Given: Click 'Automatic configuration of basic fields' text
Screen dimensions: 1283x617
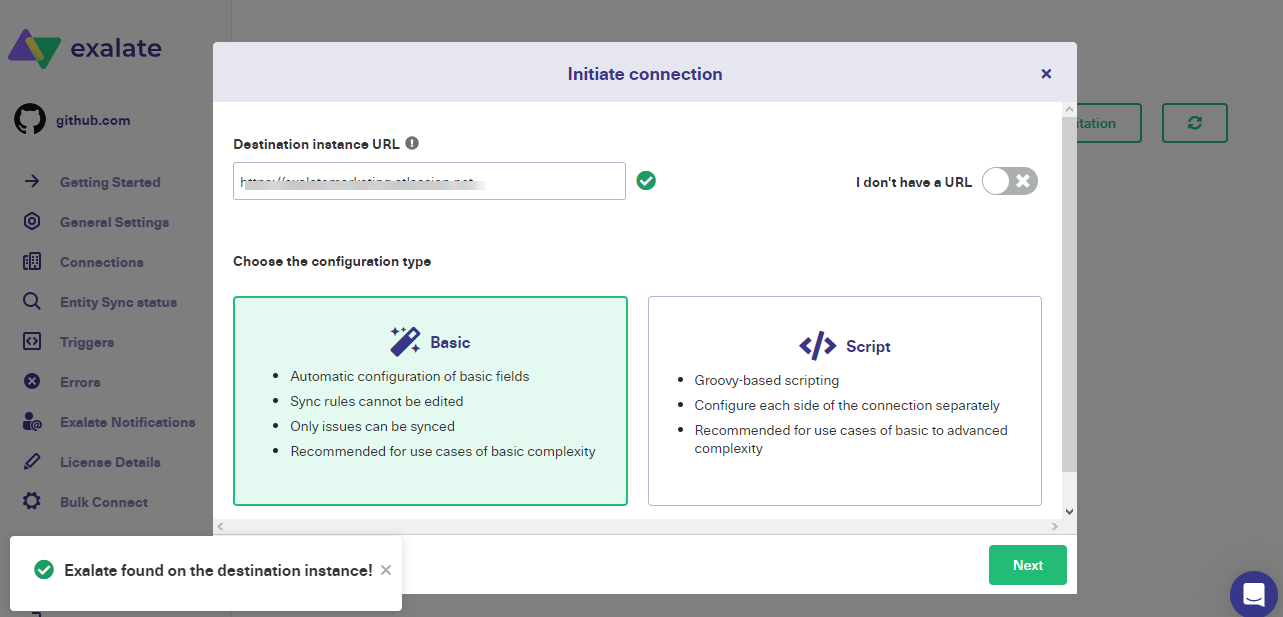Looking at the screenshot, I should pos(410,376).
